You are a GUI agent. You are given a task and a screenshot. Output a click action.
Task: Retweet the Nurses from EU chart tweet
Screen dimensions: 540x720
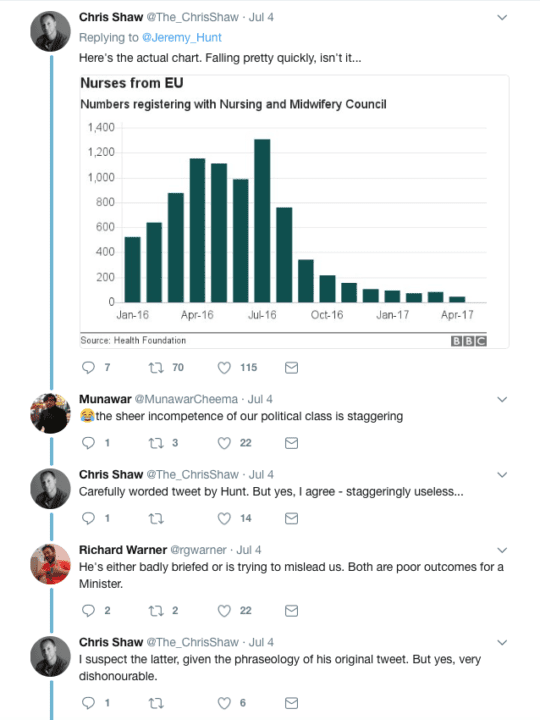click(x=156, y=367)
